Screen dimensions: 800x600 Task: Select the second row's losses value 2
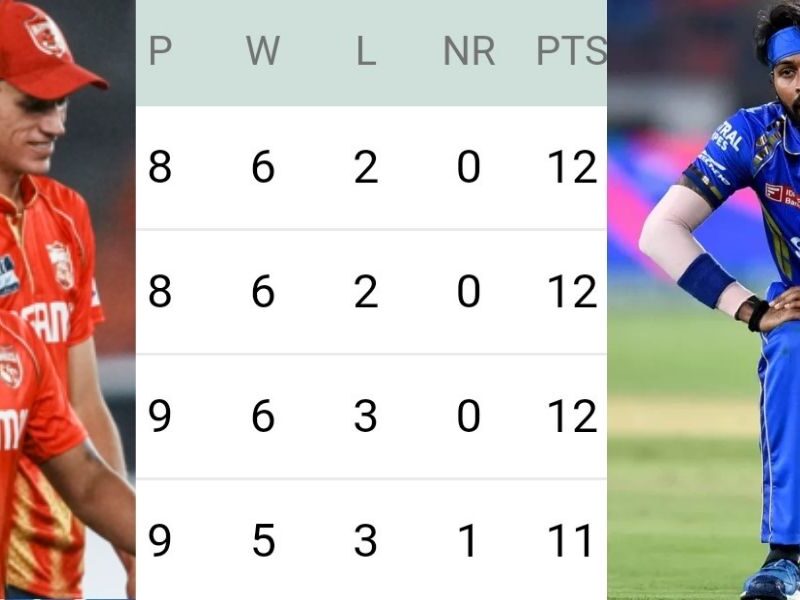point(366,291)
